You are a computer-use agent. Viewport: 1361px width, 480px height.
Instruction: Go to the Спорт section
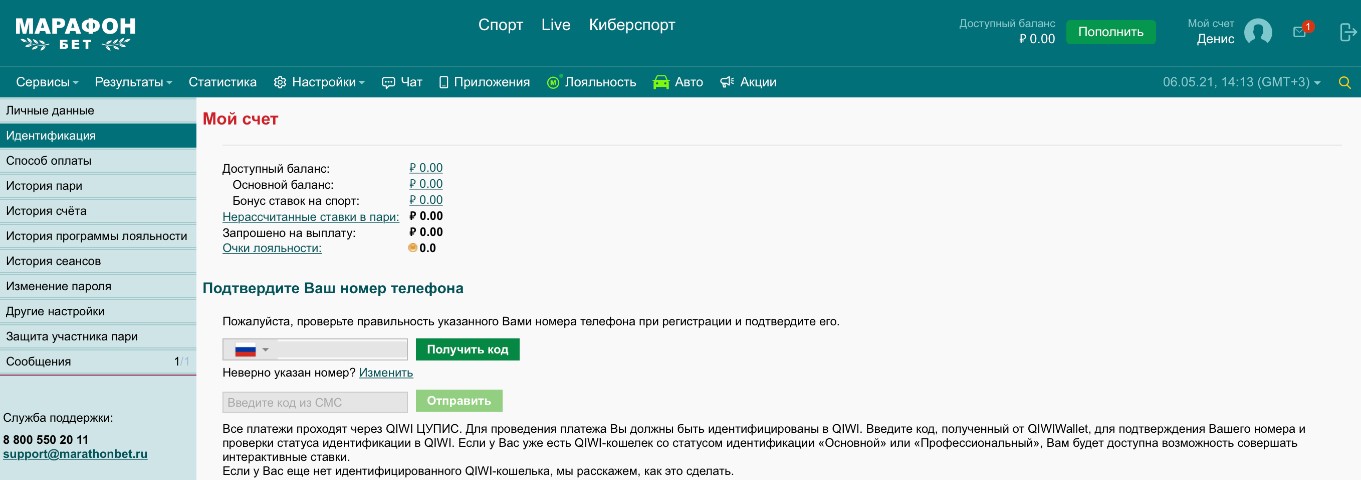point(500,25)
